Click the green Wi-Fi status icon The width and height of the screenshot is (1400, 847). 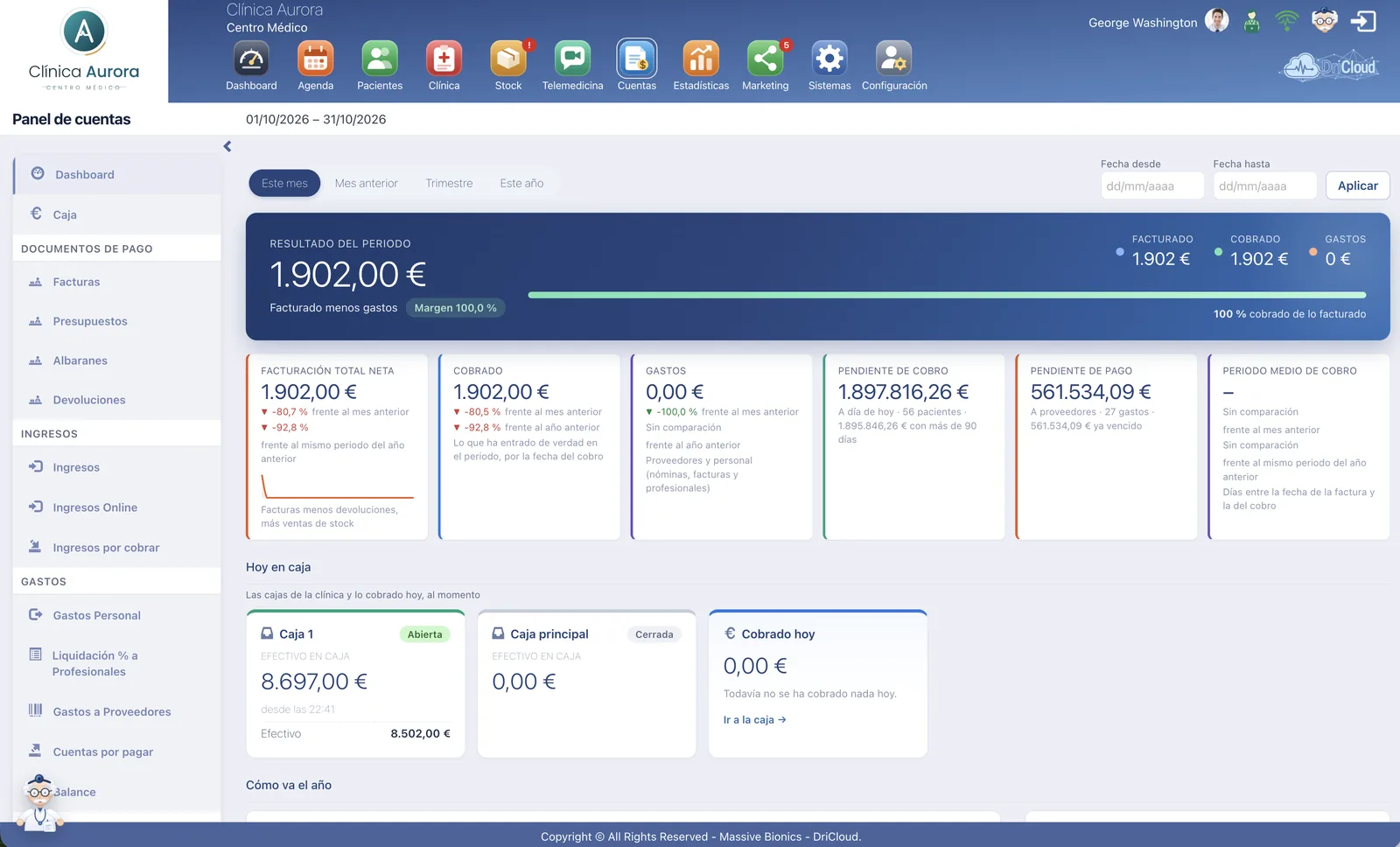click(1287, 20)
